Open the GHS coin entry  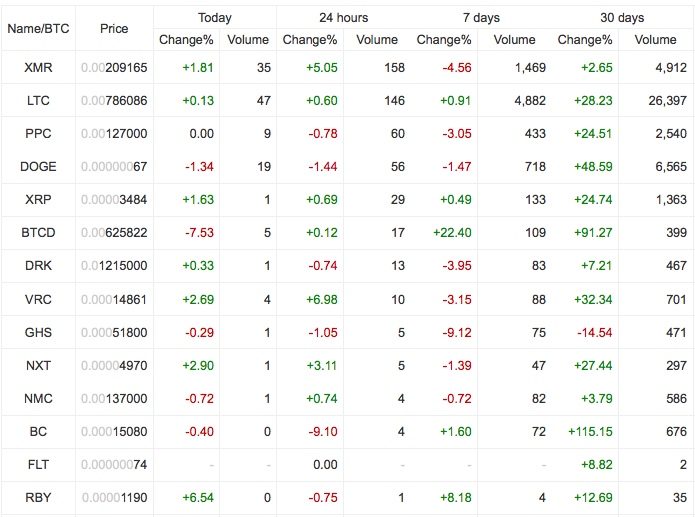[x=38, y=333]
